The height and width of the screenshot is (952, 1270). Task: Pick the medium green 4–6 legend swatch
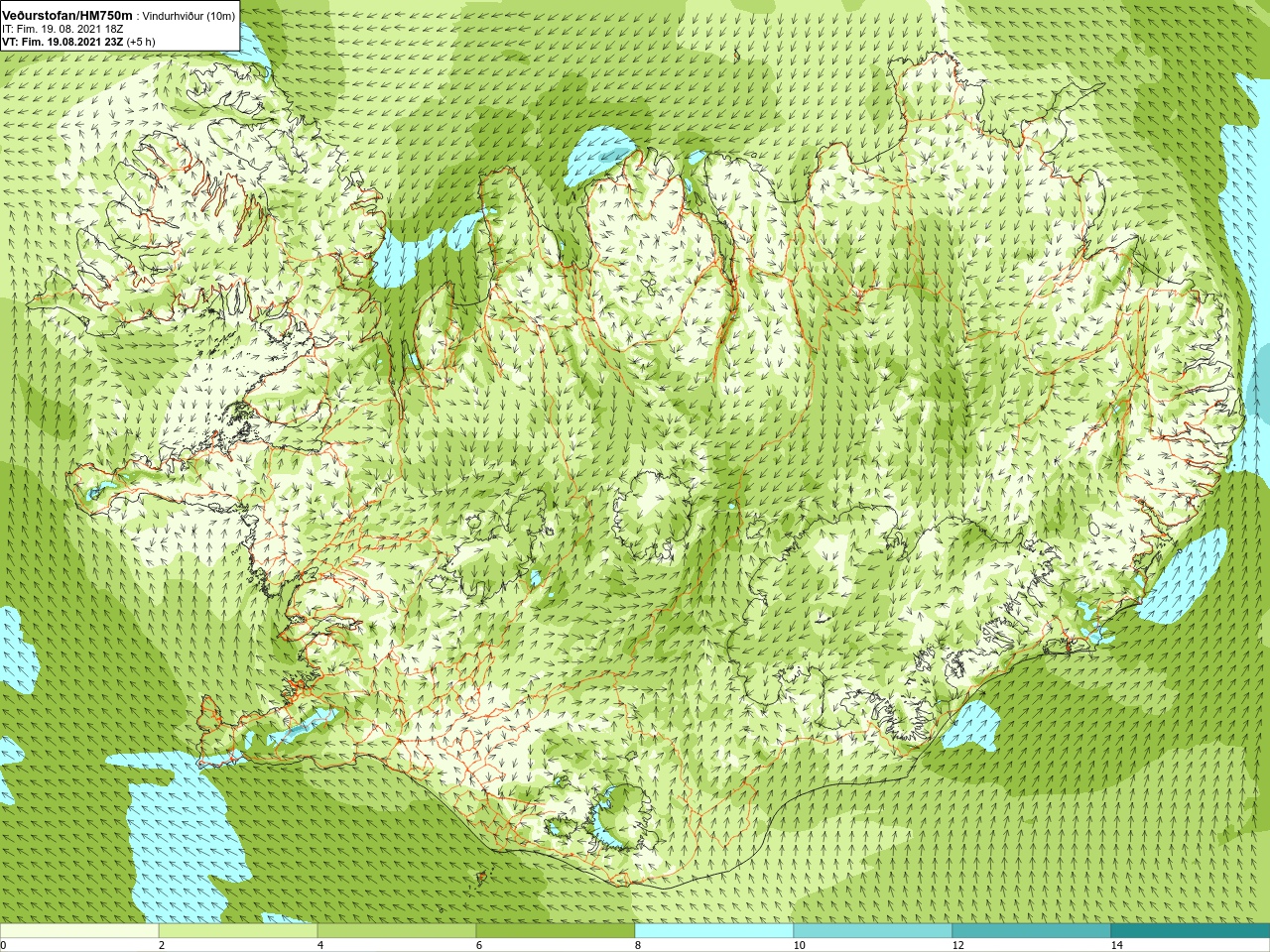tap(397, 931)
